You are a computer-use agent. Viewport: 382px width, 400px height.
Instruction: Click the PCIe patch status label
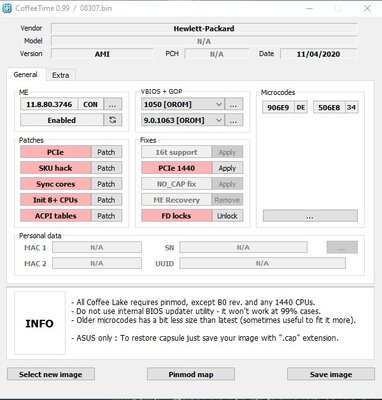[55, 152]
